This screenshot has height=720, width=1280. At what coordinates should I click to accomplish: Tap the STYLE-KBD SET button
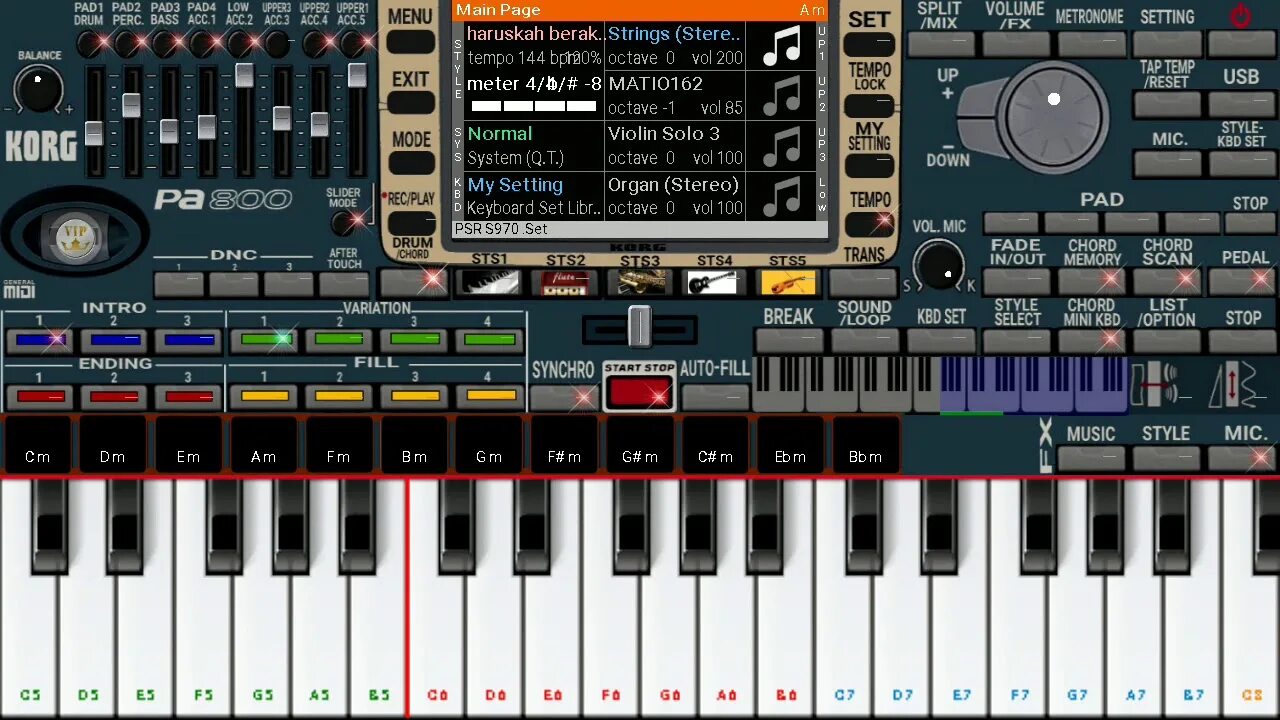pyautogui.click(x=1241, y=163)
